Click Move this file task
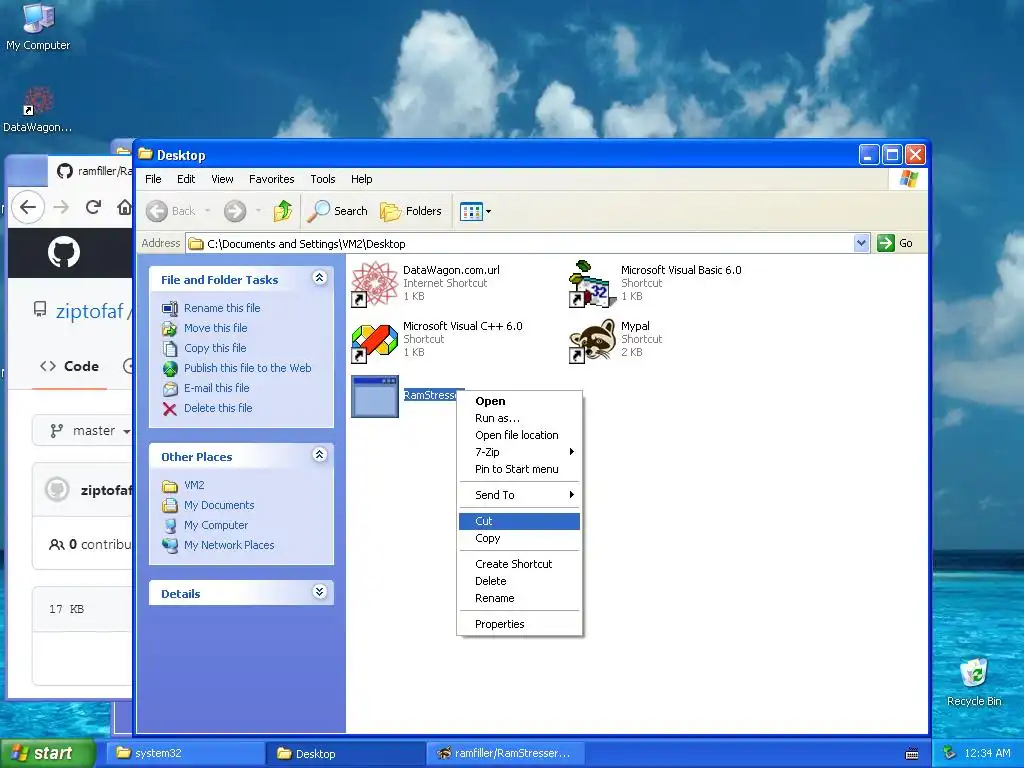 coord(216,328)
